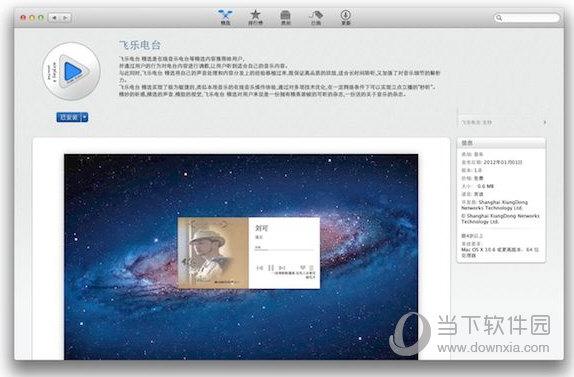Click the © Shanghai XiangDong copyright line

pyautogui.click(x=500, y=219)
